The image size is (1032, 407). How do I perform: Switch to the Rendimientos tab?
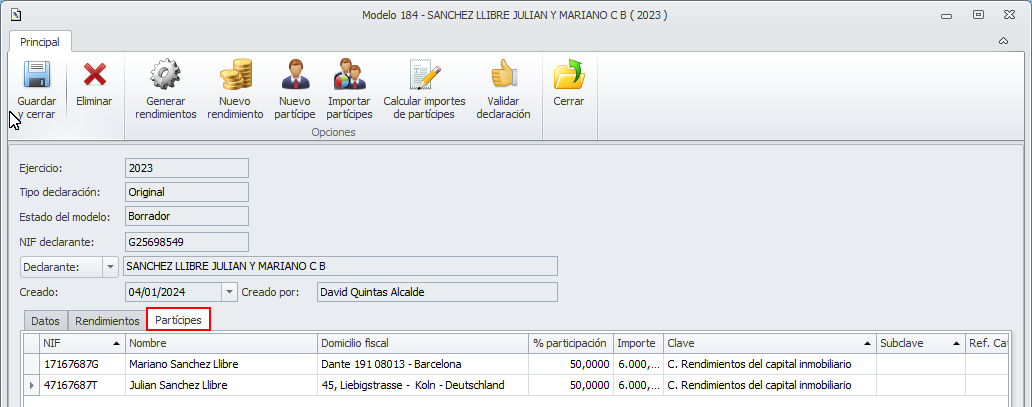click(x=107, y=321)
